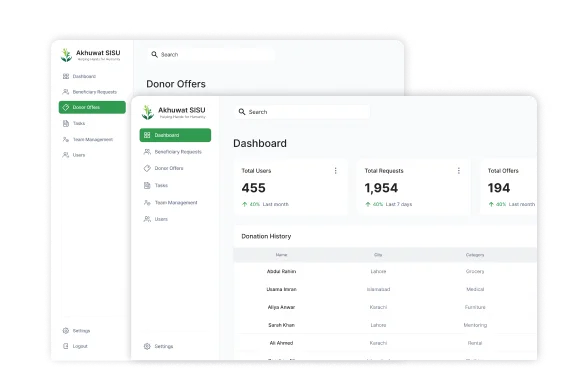Click the Grocery category cell
This screenshot has height=370, width=588.
[475, 271]
